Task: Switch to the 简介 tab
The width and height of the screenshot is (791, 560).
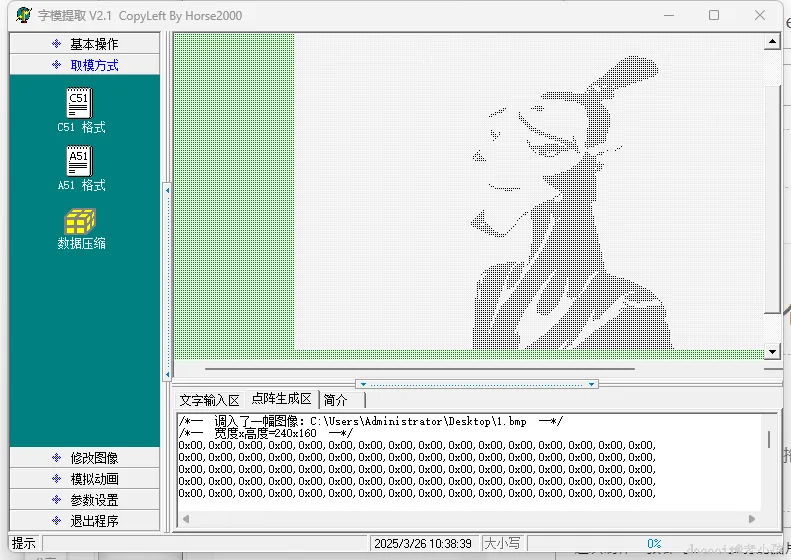Action: pyautogui.click(x=342, y=400)
